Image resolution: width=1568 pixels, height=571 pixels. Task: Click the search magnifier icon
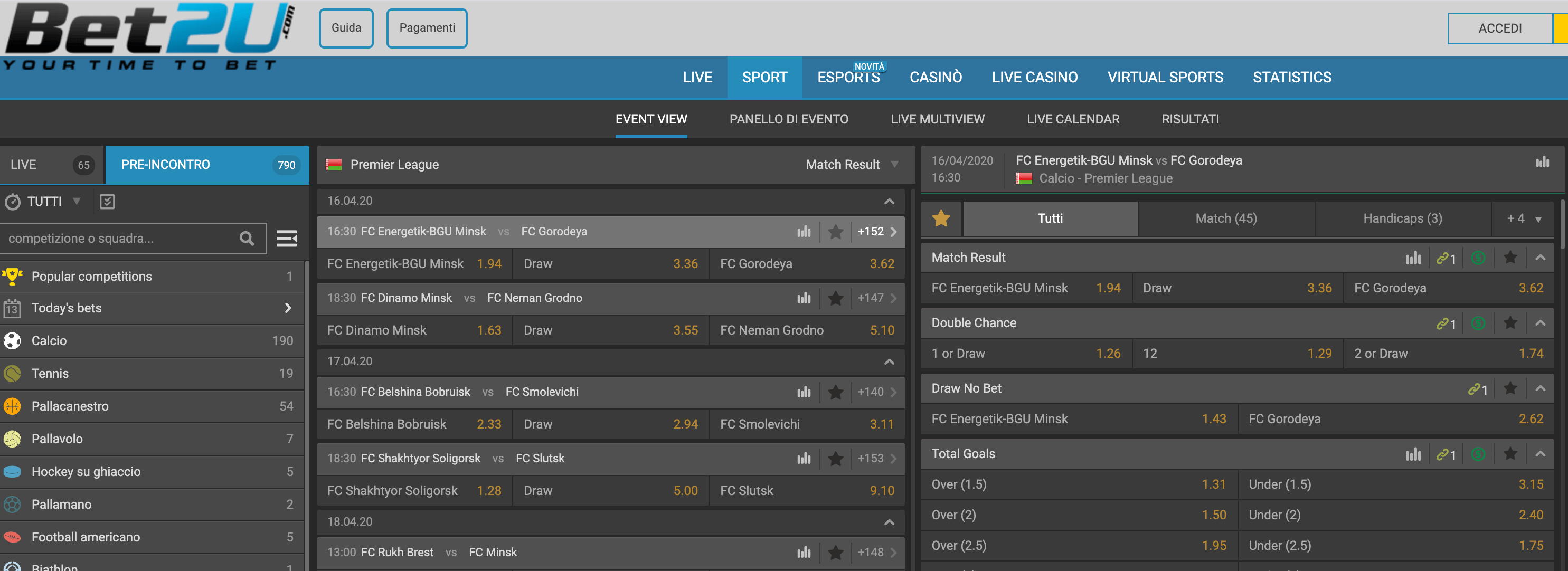point(247,238)
